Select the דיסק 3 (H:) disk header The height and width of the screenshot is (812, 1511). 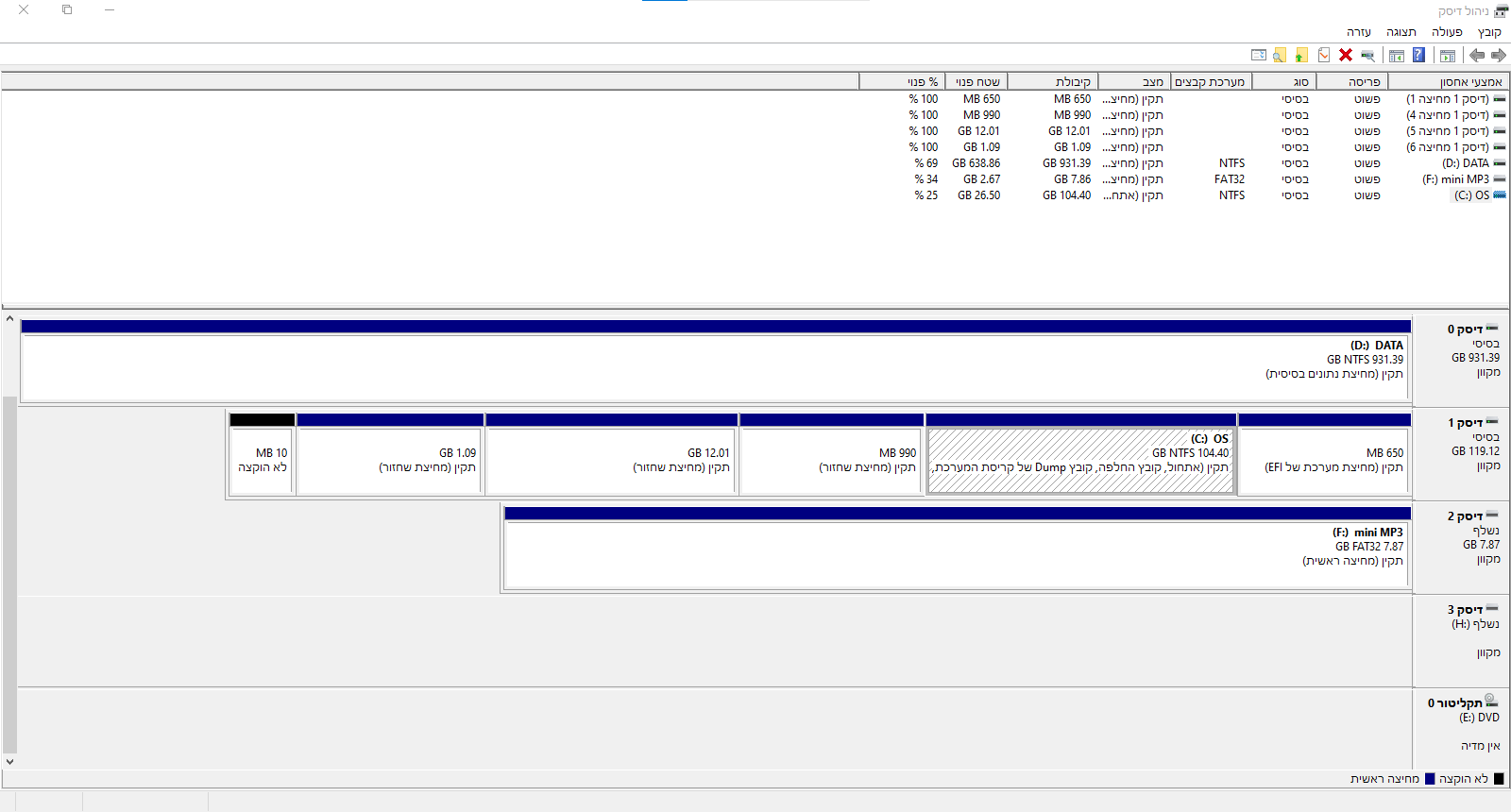point(1462,640)
